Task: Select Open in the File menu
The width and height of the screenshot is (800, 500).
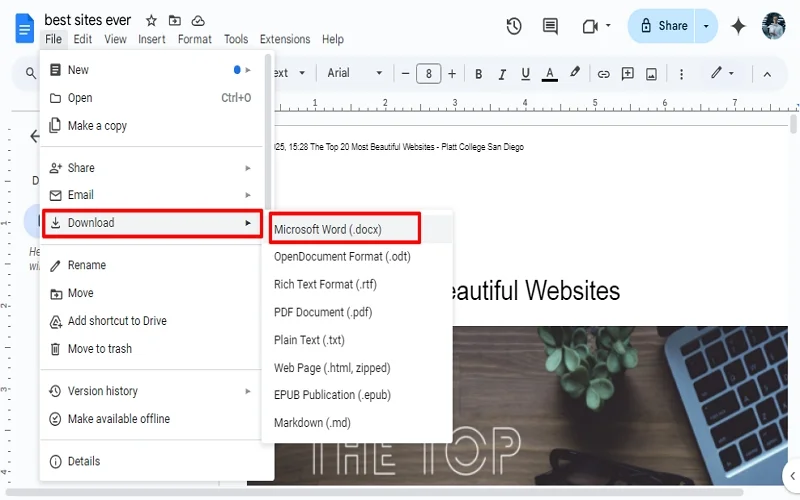Action: click(x=152, y=98)
